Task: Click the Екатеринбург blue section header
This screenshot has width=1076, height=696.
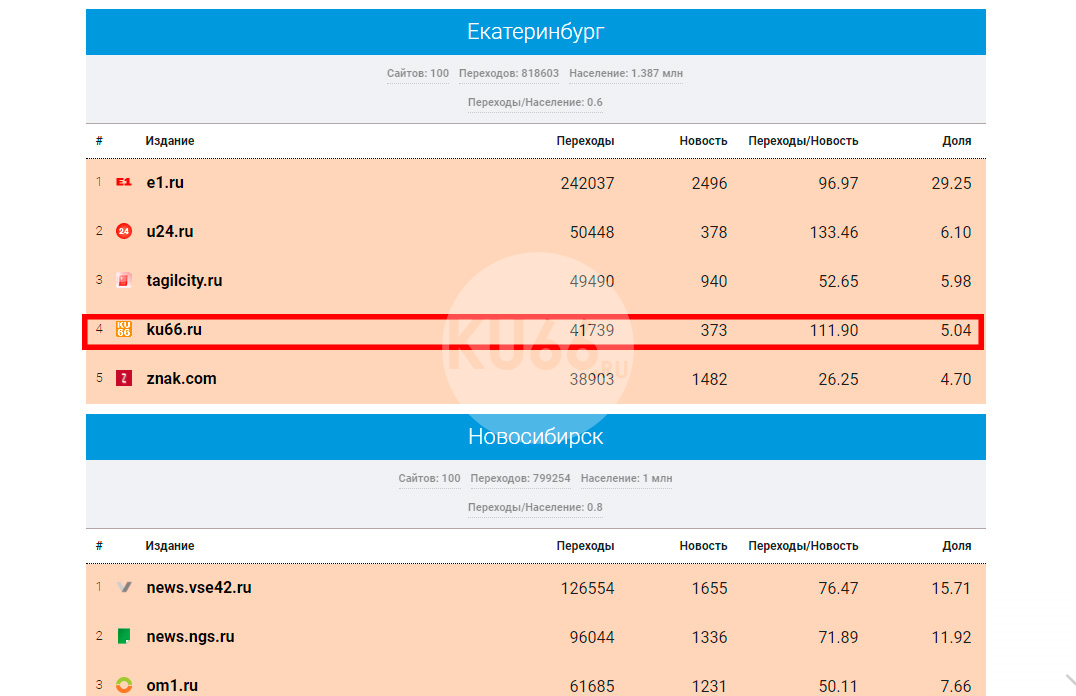Action: [536, 32]
